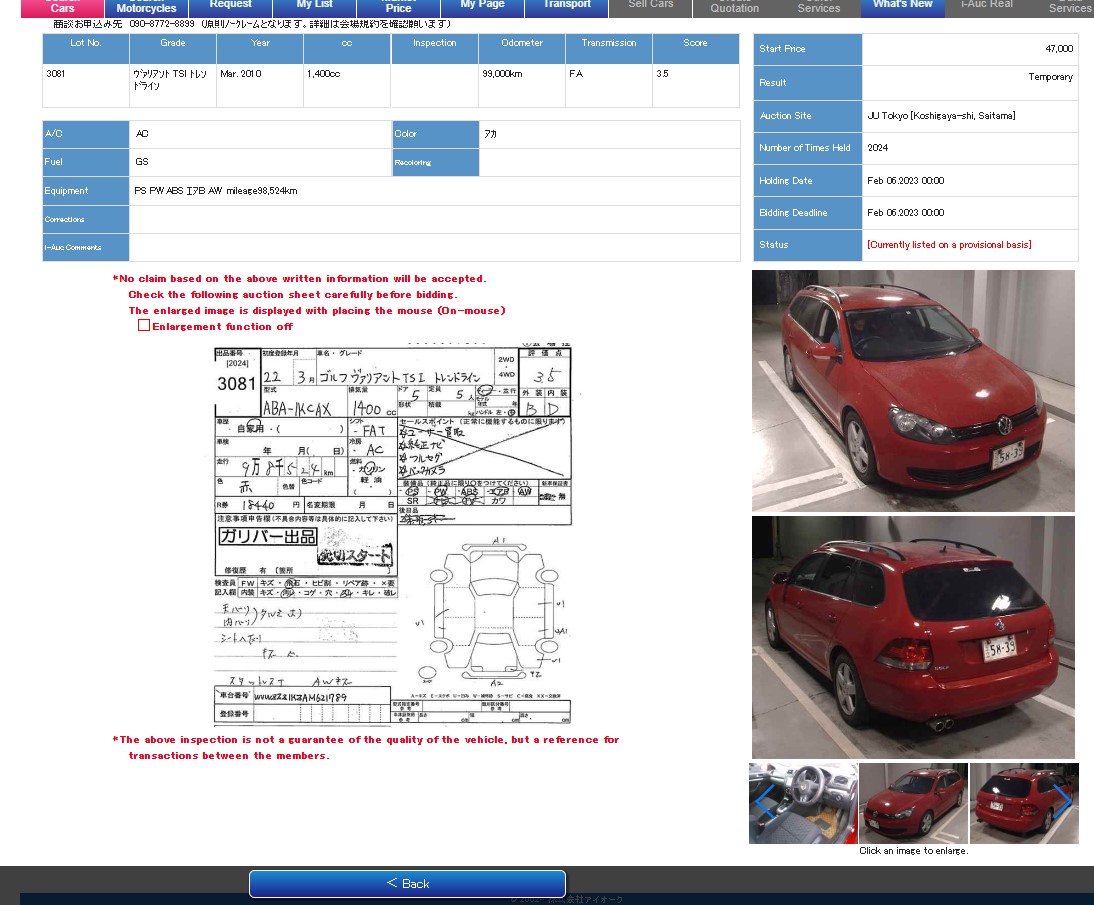Open the What's New tab
1094x905 pixels.
coord(902,6)
